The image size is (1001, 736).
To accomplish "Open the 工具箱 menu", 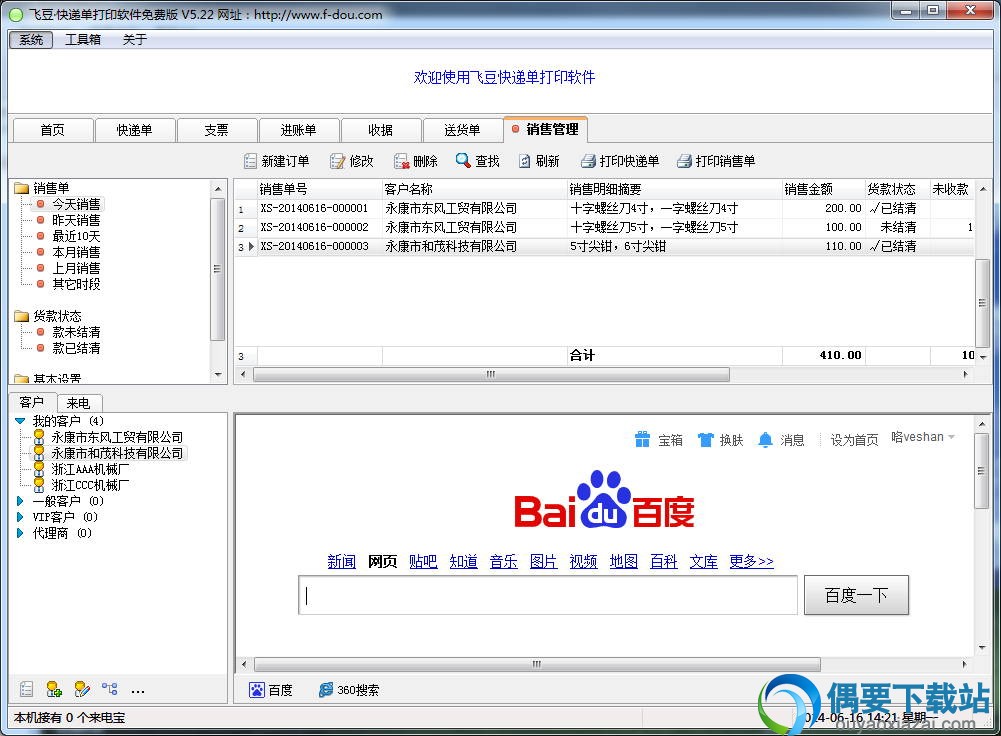I will 83,40.
